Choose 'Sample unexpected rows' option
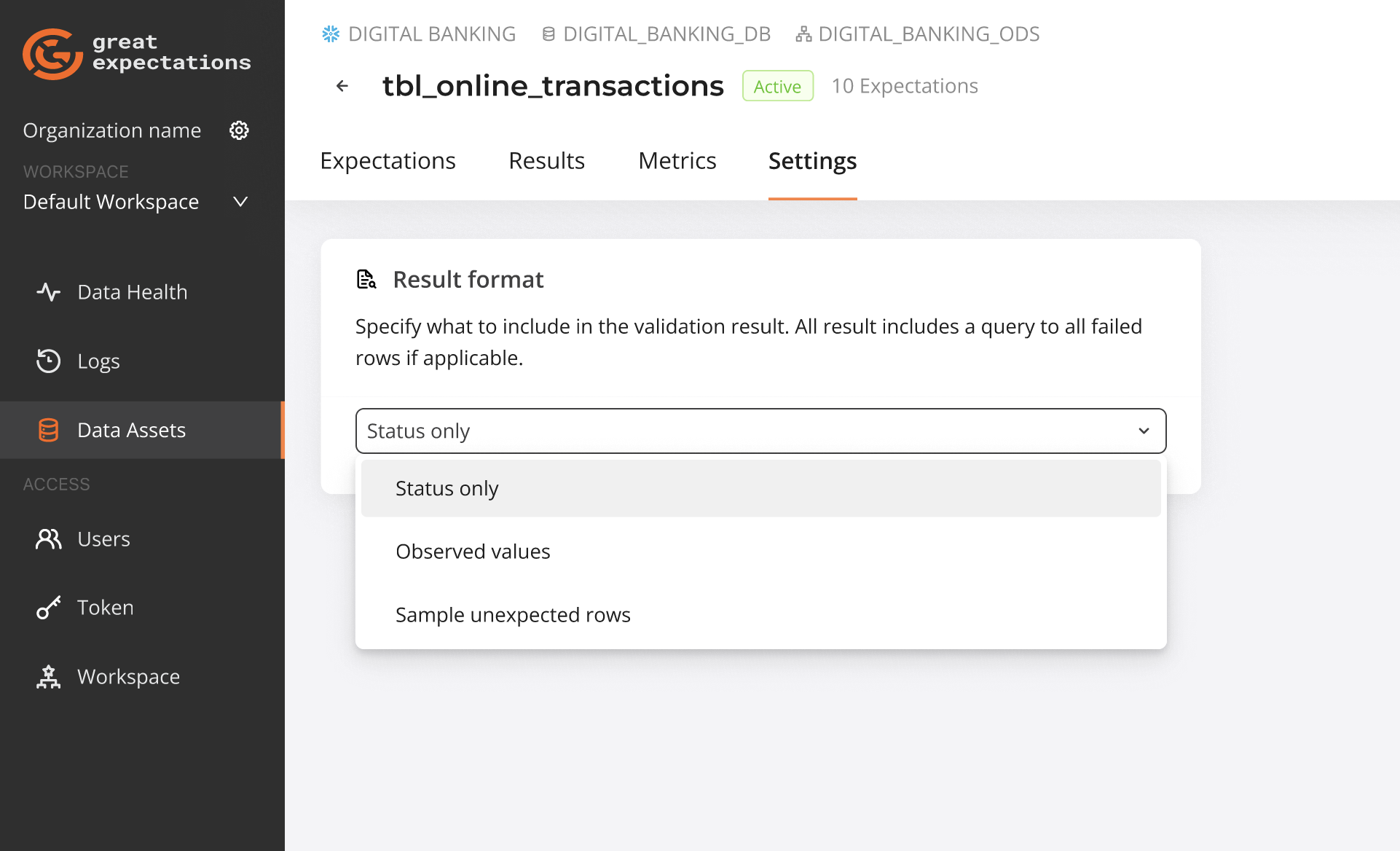This screenshot has width=1400, height=851. click(x=513, y=614)
